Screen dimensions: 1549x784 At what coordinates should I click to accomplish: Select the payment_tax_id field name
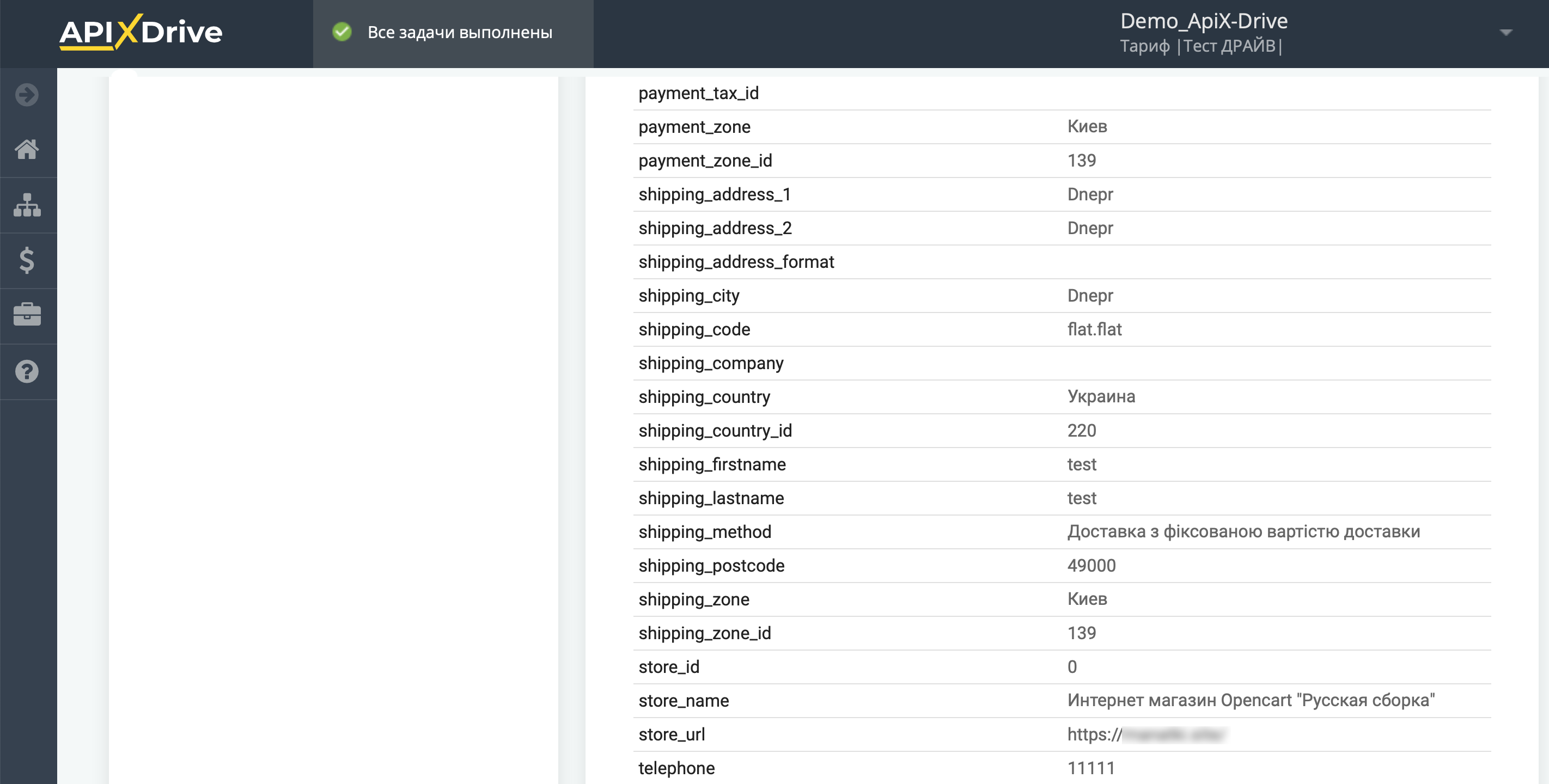[698, 93]
